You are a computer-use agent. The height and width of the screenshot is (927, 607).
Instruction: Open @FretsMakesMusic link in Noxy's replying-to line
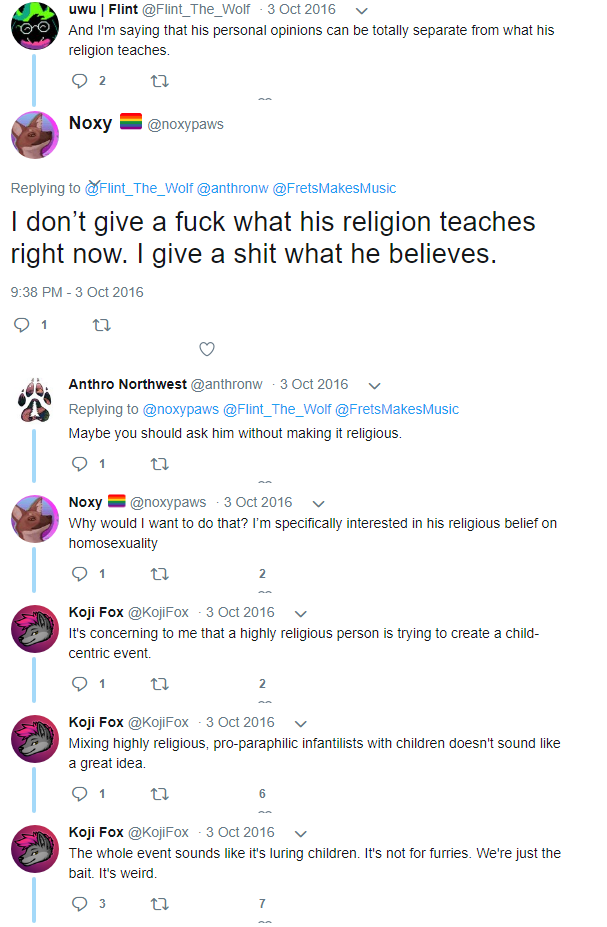point(334,188)
